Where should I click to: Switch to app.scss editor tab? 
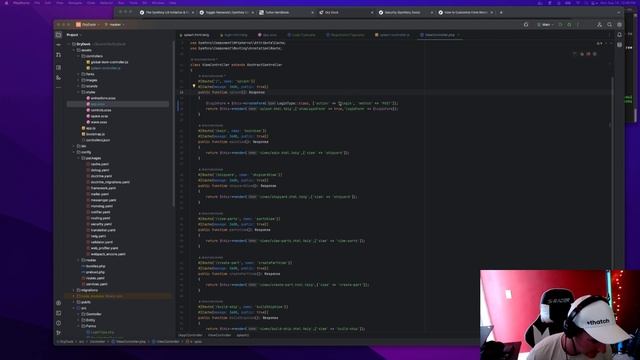tap(268, 35)
